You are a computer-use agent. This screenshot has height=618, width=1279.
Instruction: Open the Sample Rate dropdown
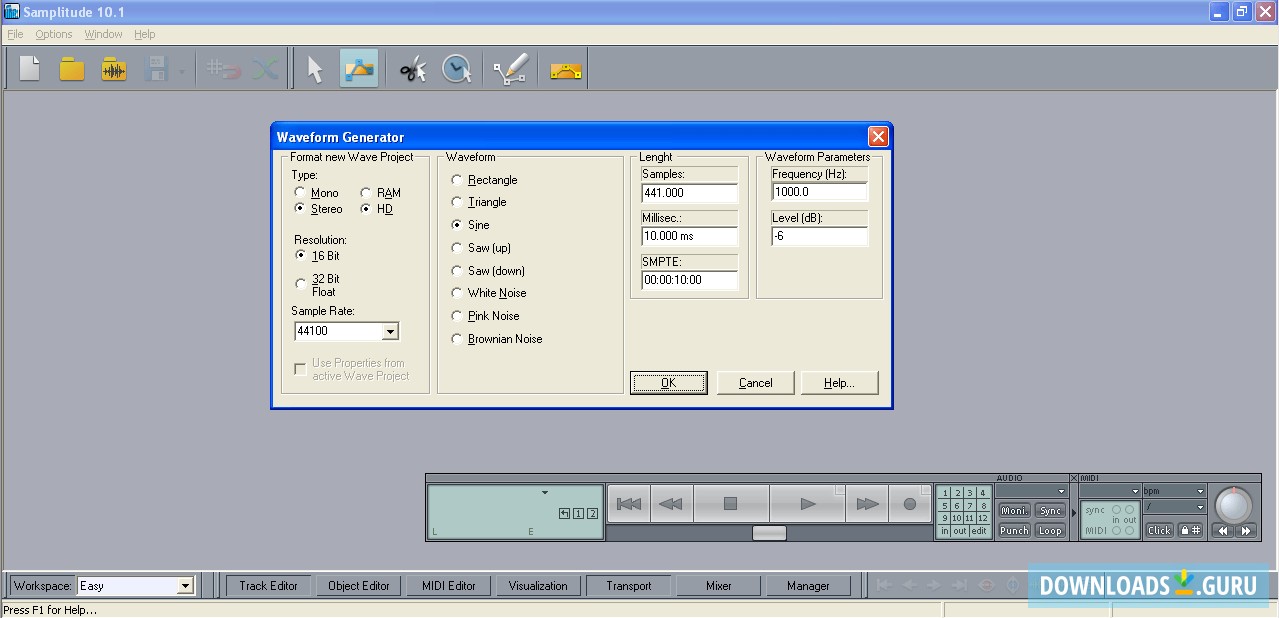(x=392, y=331)
